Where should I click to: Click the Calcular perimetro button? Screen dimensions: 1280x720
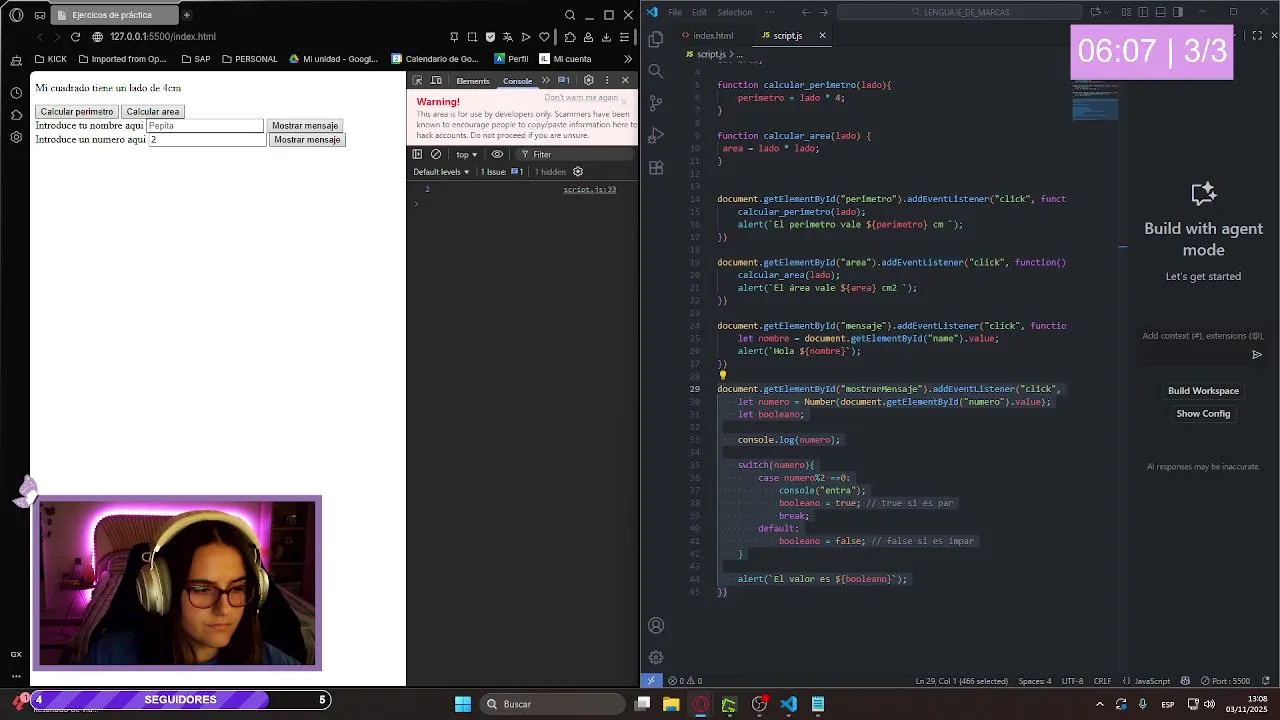77,112
